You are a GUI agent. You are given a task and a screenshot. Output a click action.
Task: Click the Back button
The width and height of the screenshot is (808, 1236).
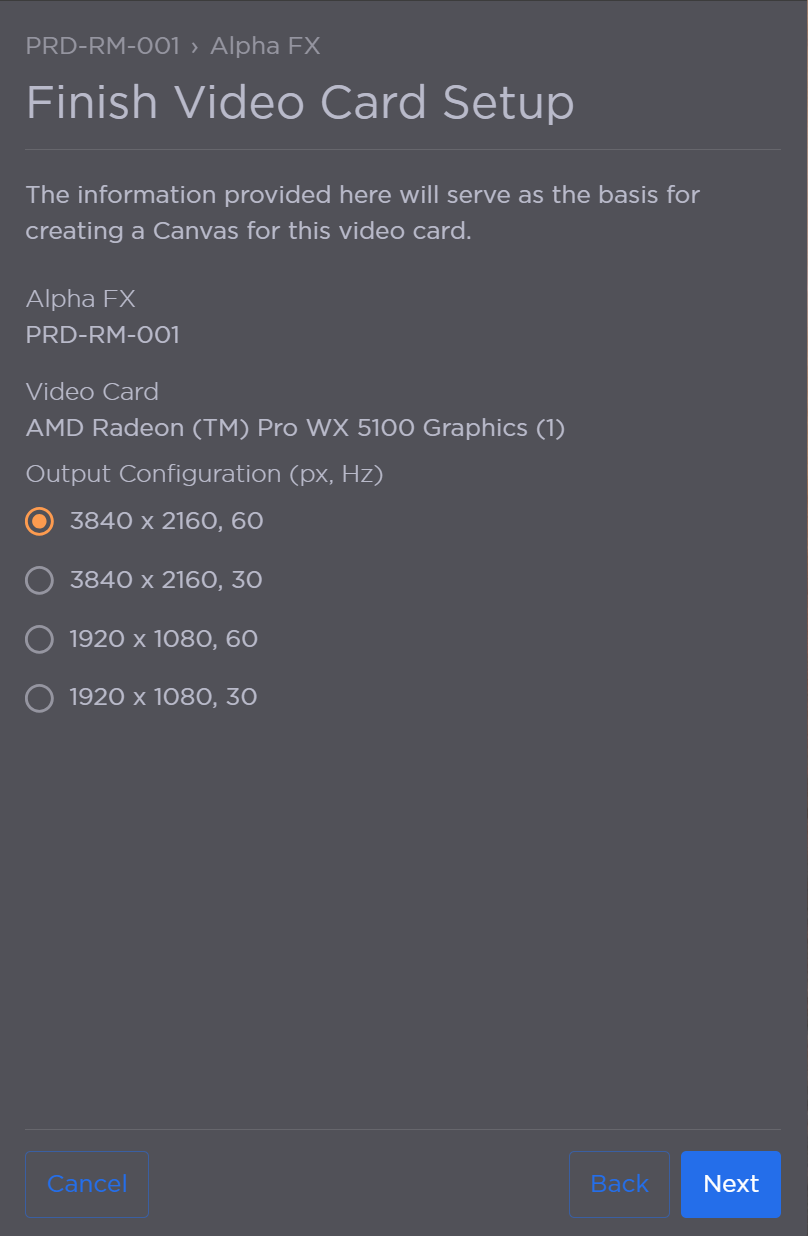click(x=619, y=1184)
